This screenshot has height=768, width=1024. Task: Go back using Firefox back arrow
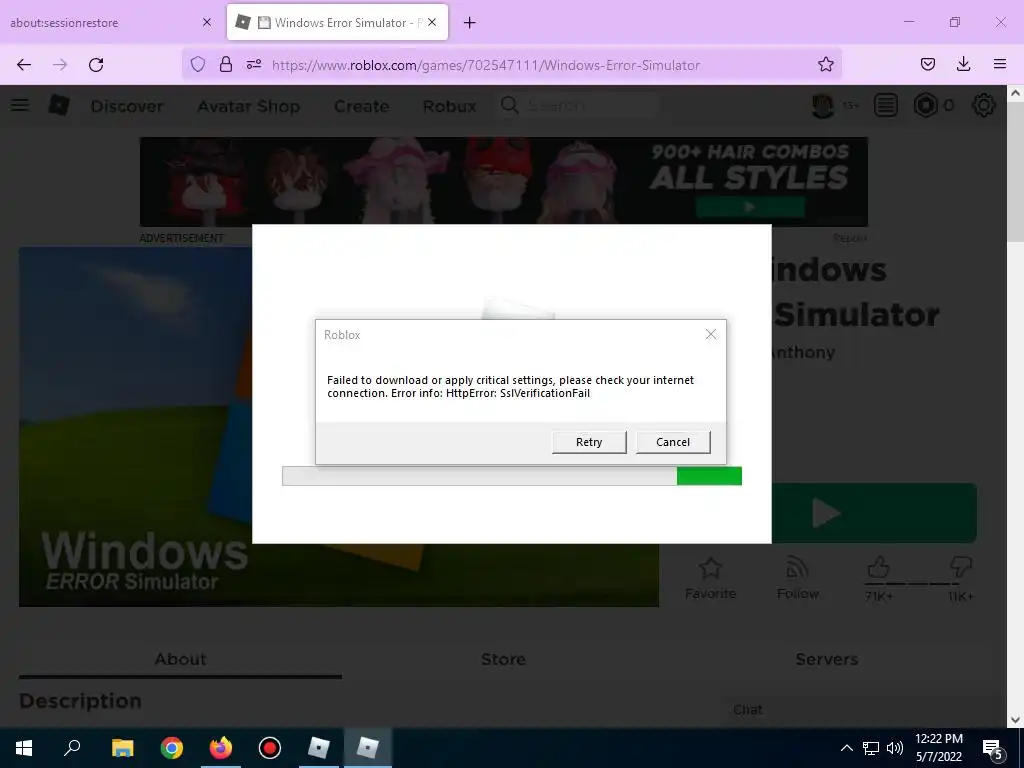(24, 65)
